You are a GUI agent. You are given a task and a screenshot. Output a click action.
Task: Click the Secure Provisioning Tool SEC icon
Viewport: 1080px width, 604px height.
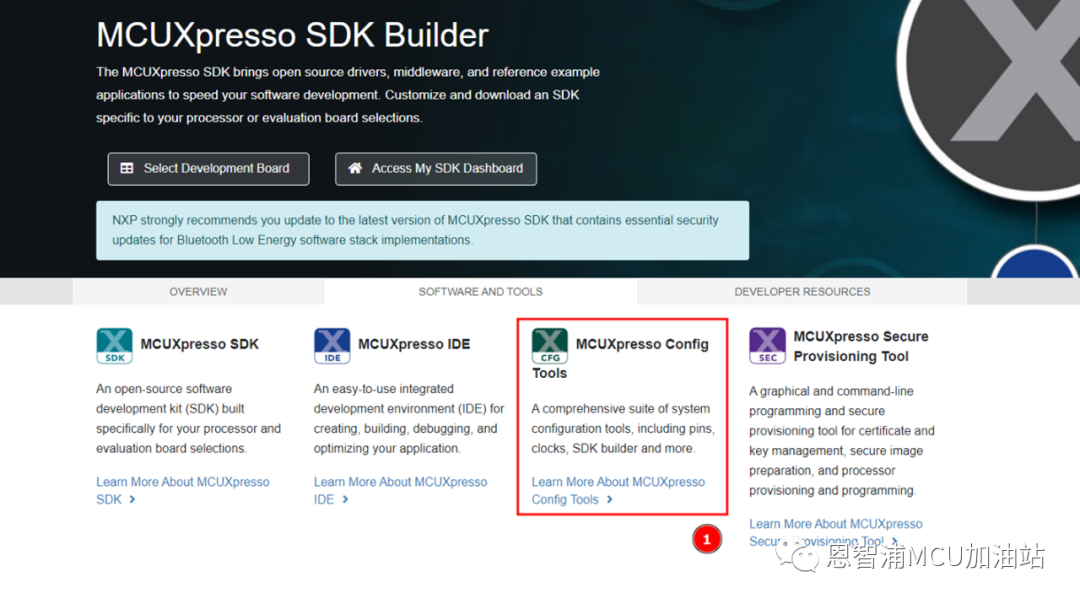point(767,346)
